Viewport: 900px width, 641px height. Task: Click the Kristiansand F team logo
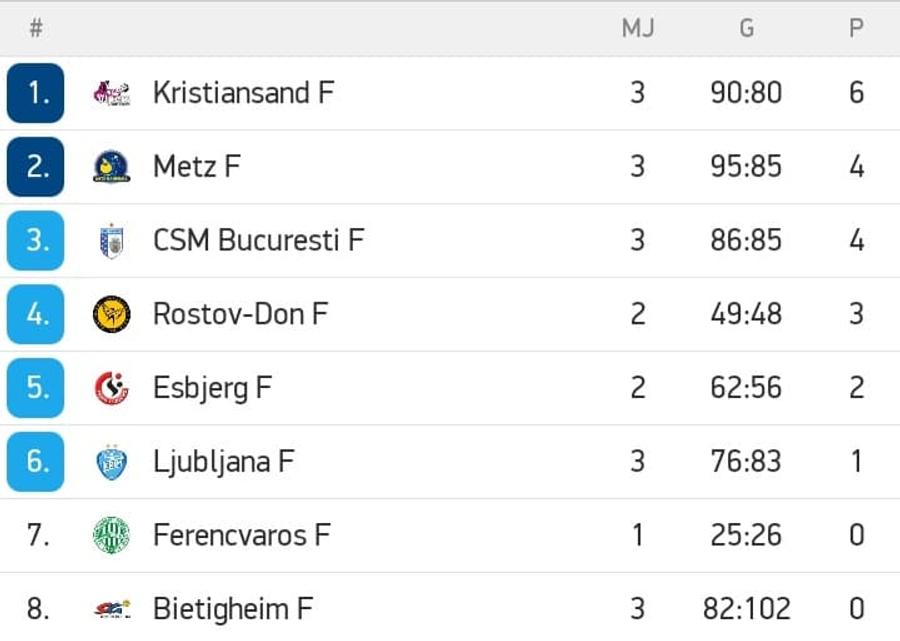(111, 93)
